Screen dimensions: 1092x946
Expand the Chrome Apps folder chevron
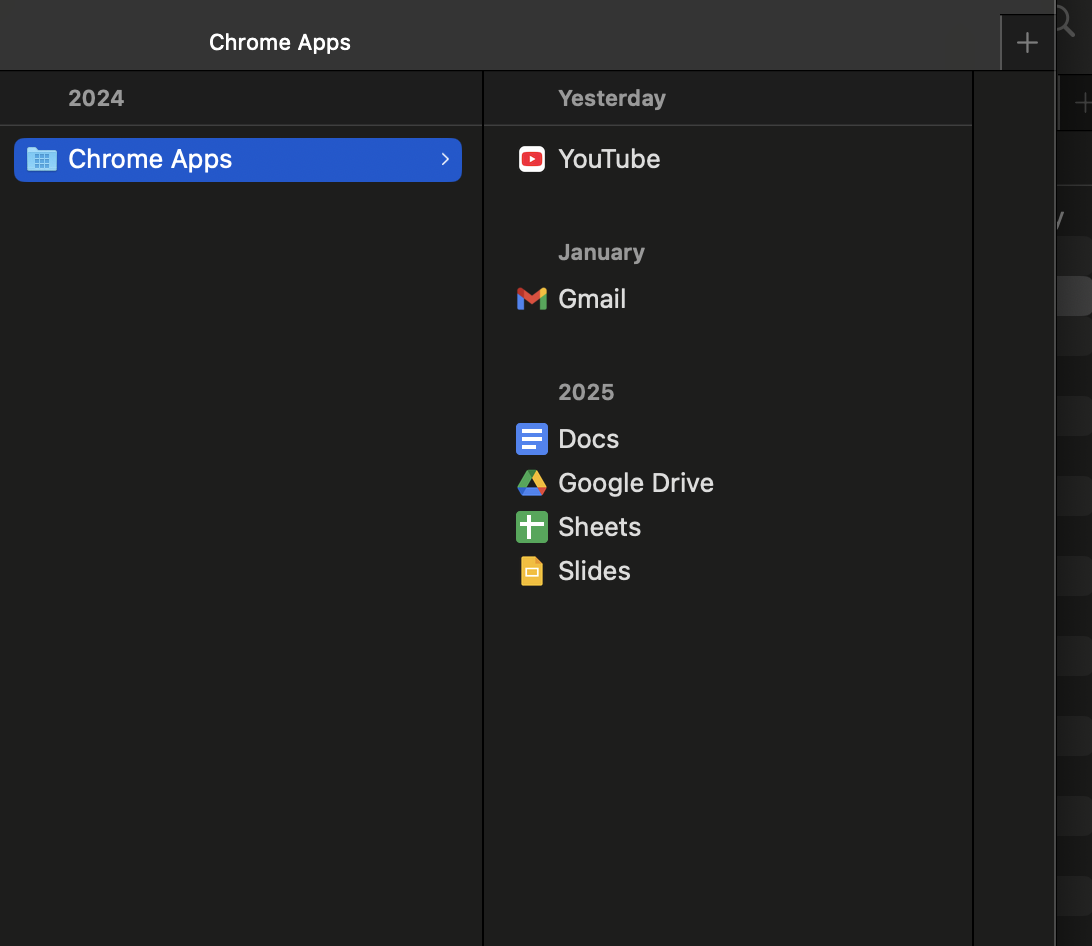[x=445, y=160]
